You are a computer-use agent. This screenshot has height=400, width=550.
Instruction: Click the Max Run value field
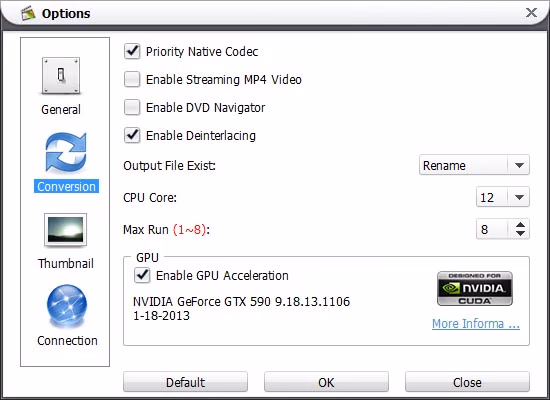click(492, 229)
